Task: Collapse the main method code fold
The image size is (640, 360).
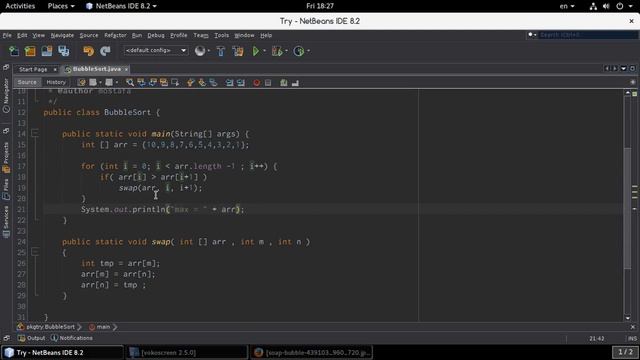Action: click(x=35, y=133)
